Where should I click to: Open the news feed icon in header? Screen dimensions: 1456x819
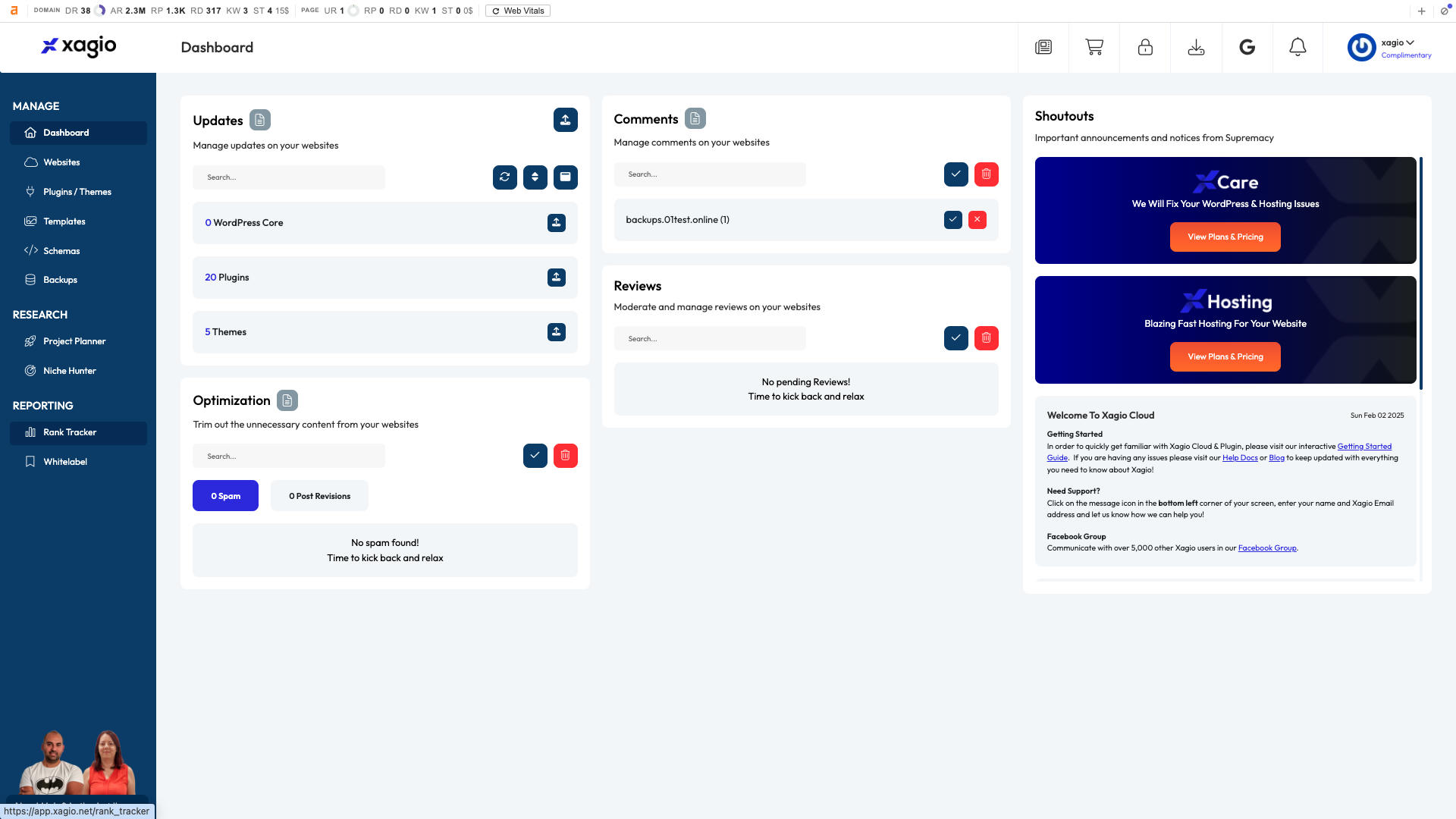pyautogui.click(x=1043, y=47)
